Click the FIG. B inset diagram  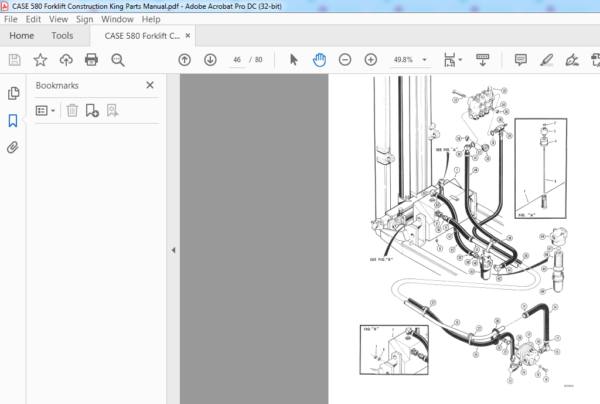point(394,350)
